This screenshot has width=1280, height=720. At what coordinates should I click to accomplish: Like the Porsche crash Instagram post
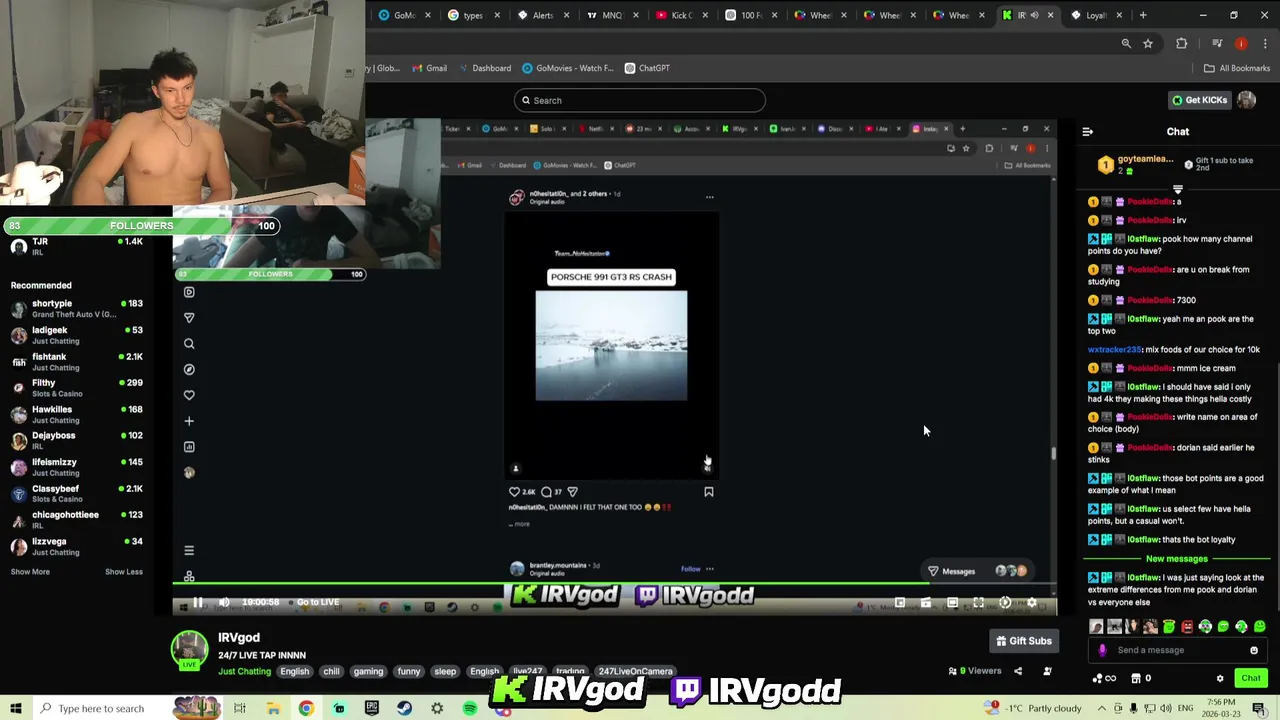coord(514,492)
